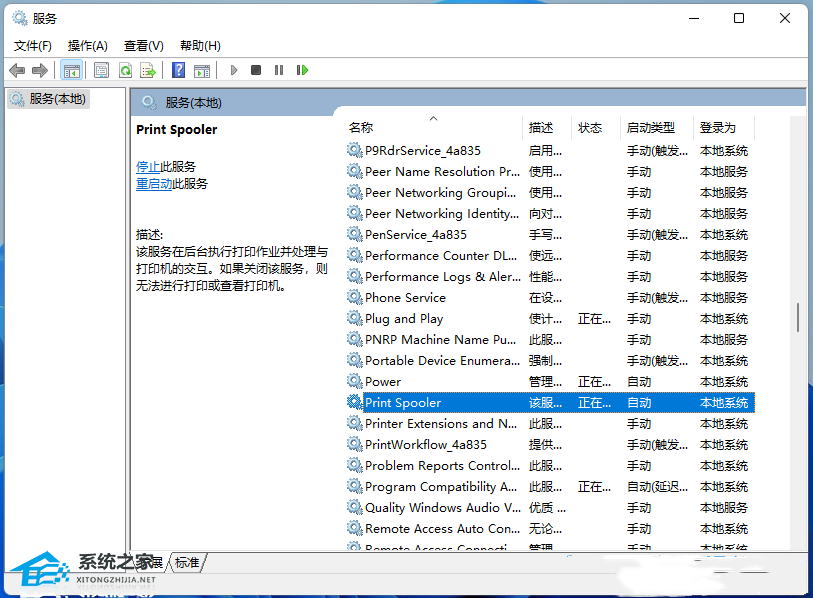Open the Properties toolbar icon
Viewport: 813px width, 598px height.
[x=102, y=70]
